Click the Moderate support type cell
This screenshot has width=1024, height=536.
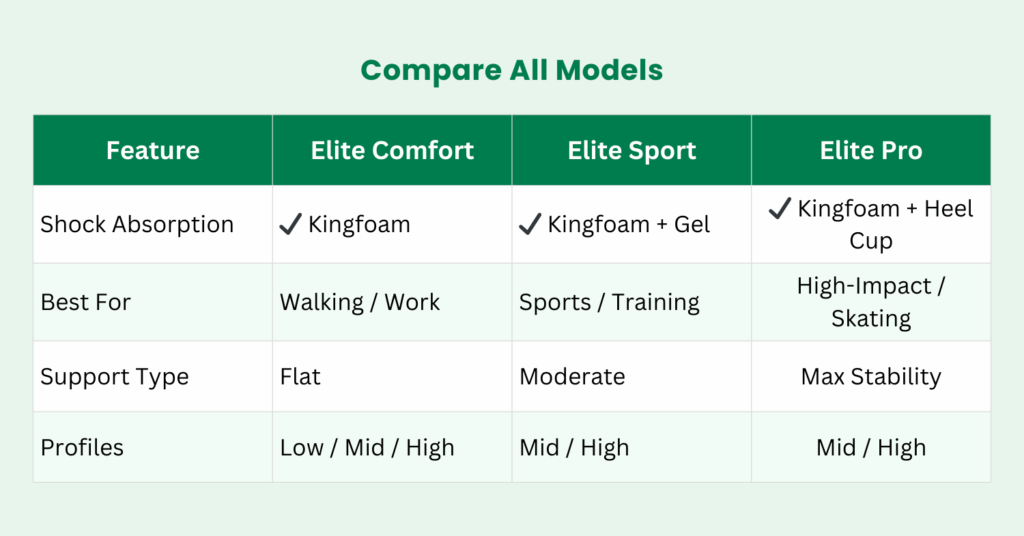point(572,377)
